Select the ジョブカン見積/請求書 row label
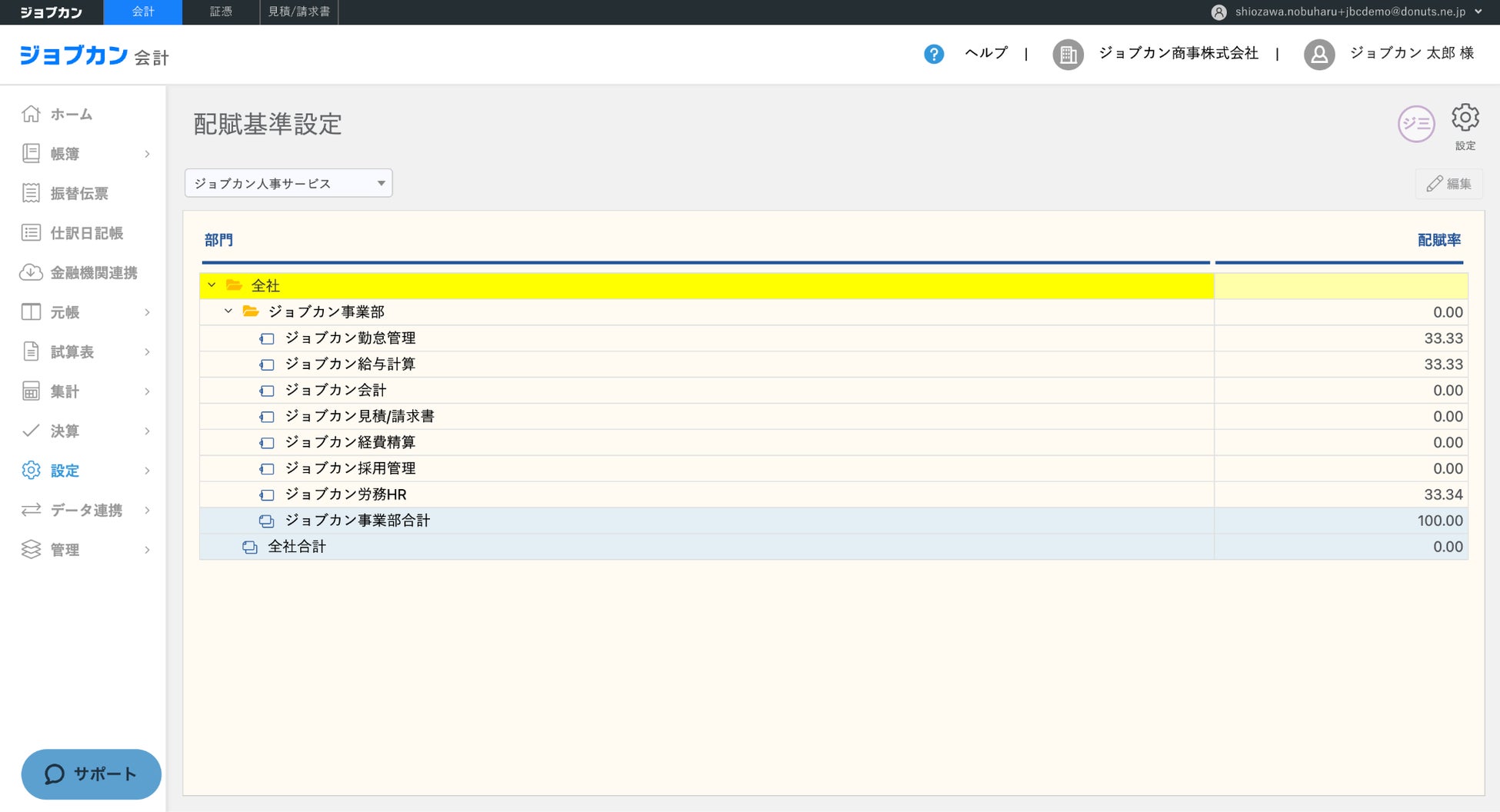 pos(359,417)
